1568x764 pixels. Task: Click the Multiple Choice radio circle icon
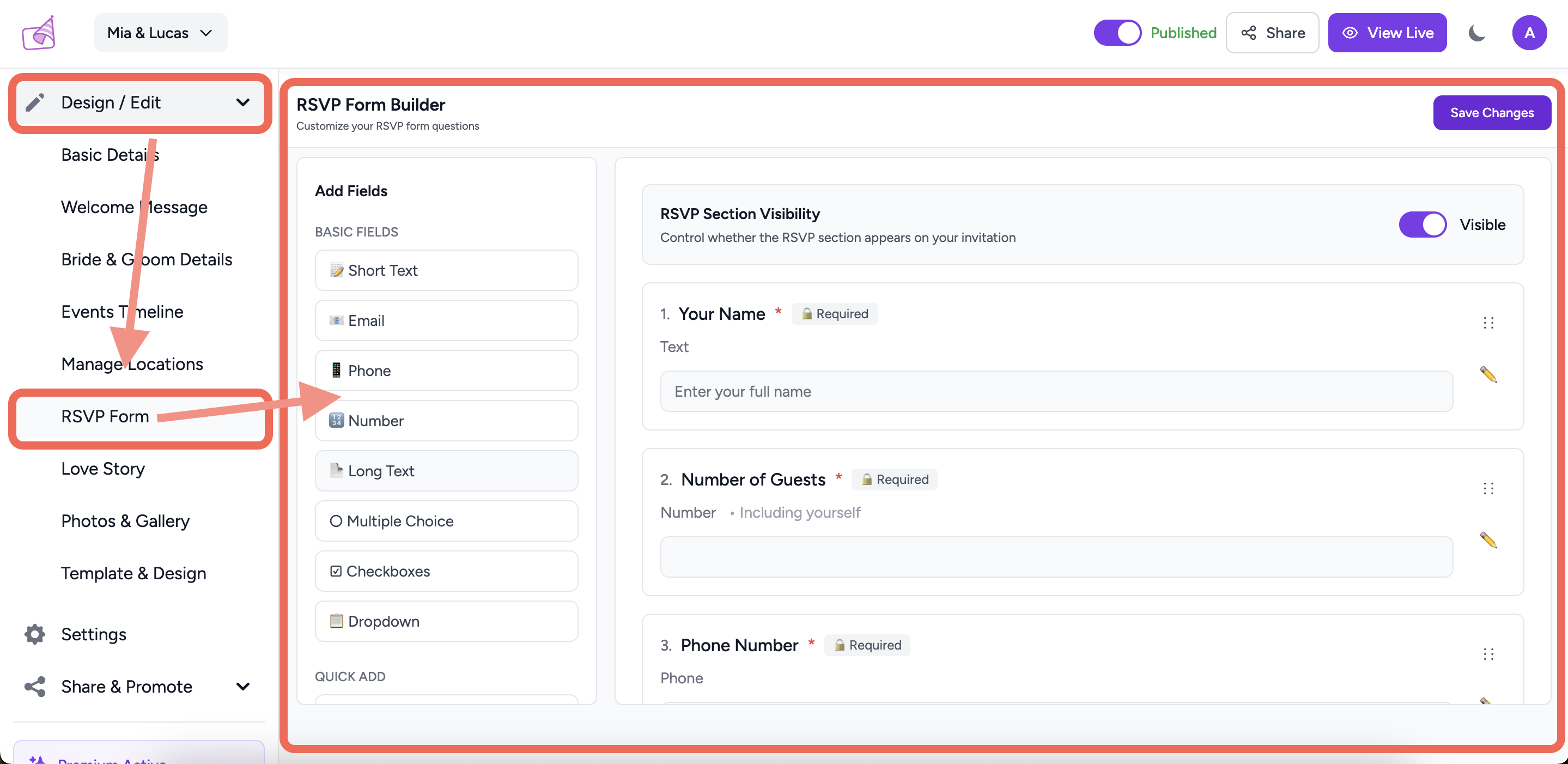(x=336, y=521)
